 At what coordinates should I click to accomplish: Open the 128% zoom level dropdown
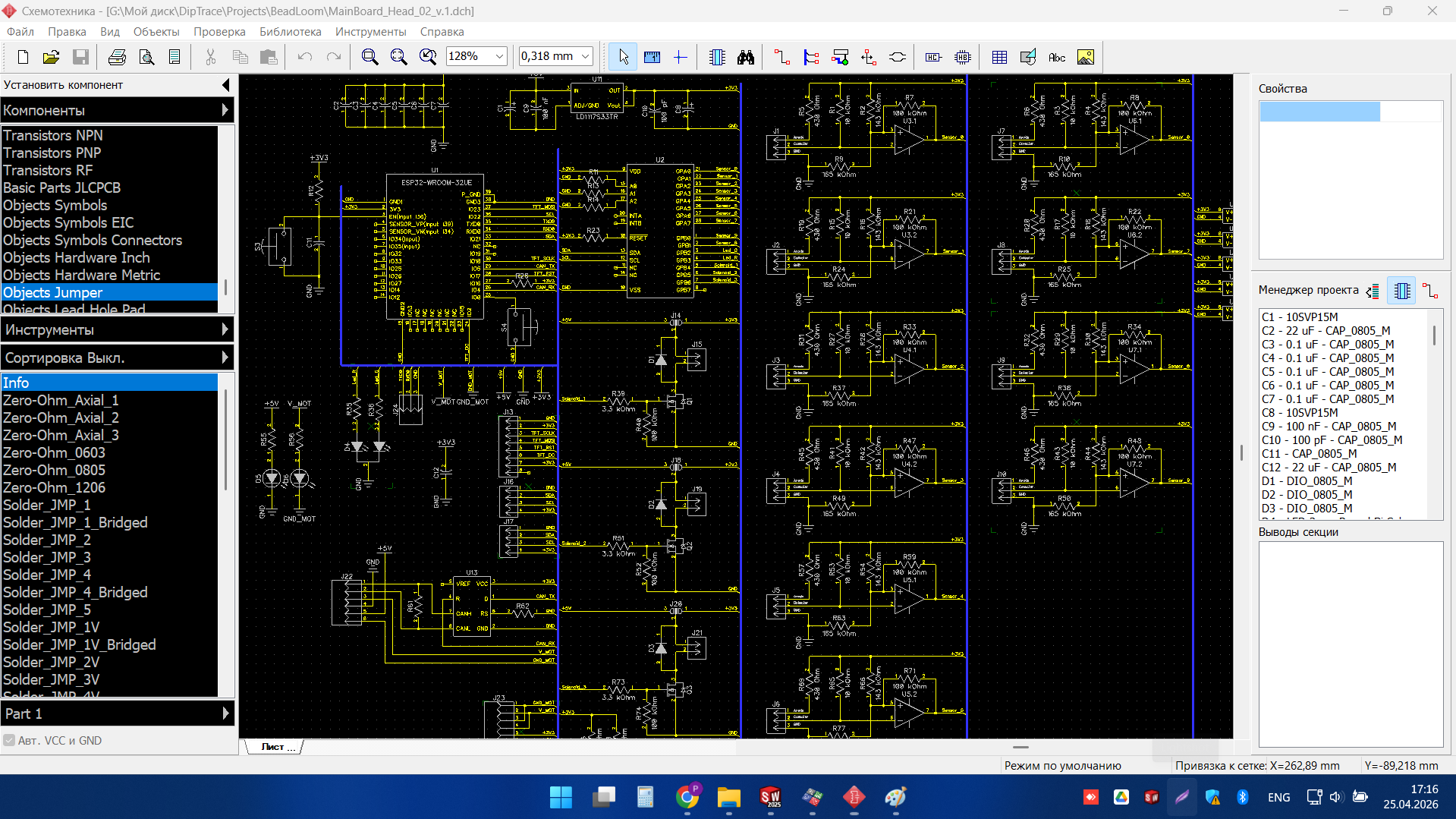point(499,56)
